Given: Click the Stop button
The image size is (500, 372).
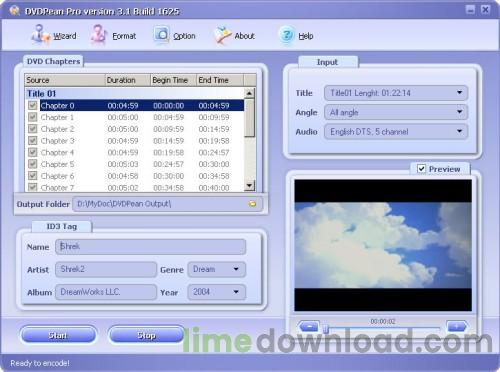Looking at the screenshot, I should [x=146, y=335].
